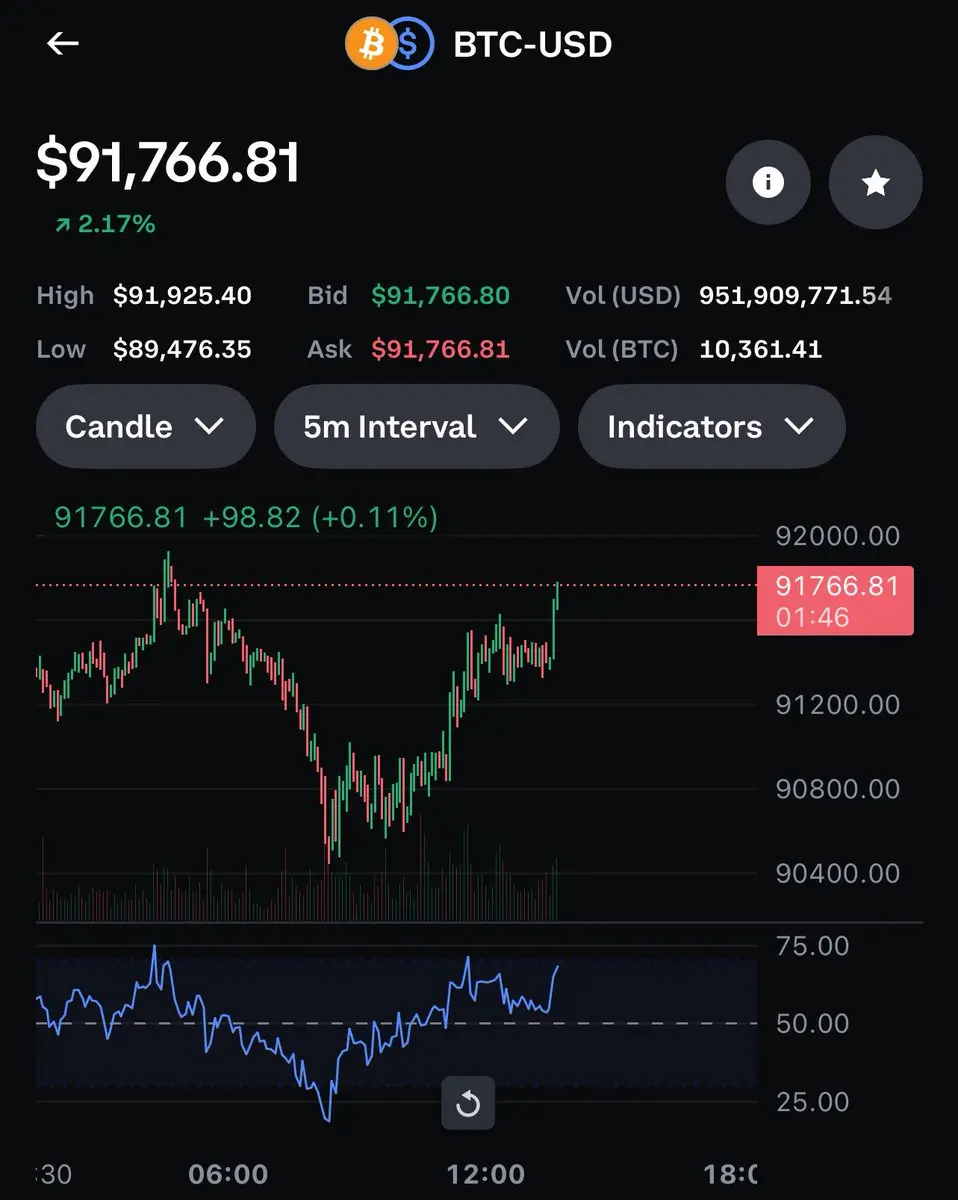Tap the 12:00 time axis label
The image size is (958, 1200).
(x=484, y=1173)
